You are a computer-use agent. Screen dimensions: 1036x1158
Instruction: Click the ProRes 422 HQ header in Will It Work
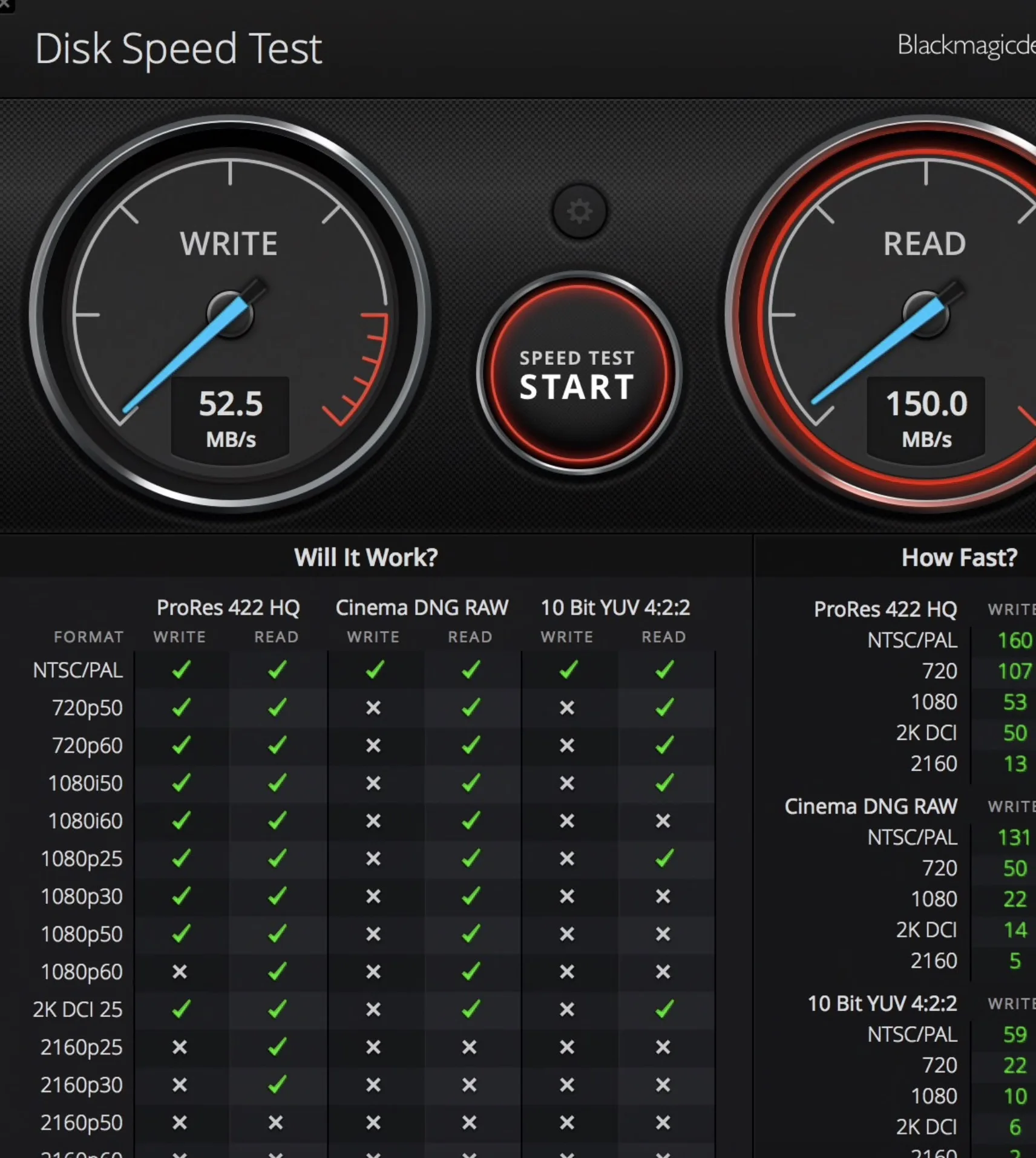[x=228, y=607]
